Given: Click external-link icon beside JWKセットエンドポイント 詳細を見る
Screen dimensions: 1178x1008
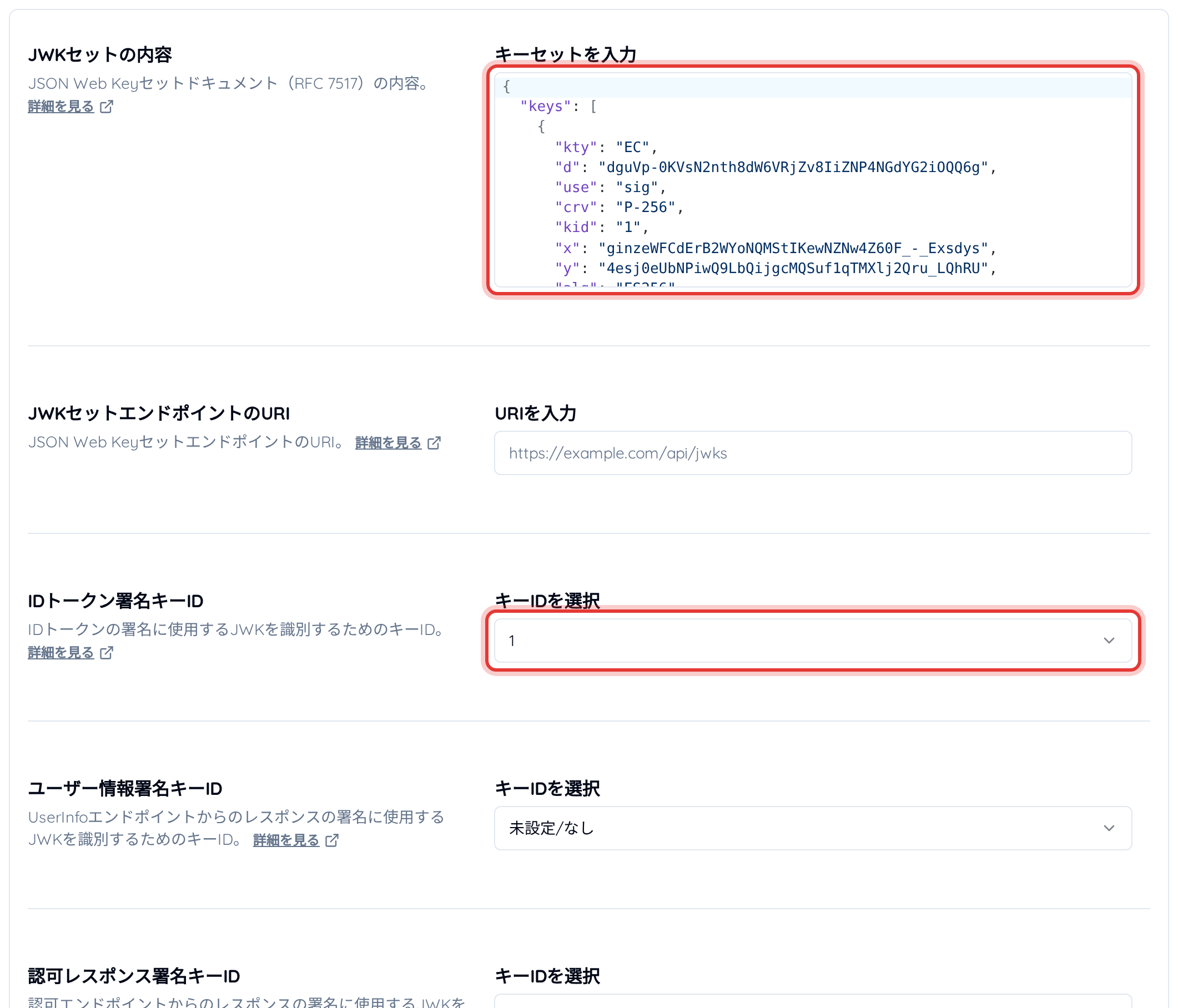Looking at the screenshot, I should click(x=434, y=442).
